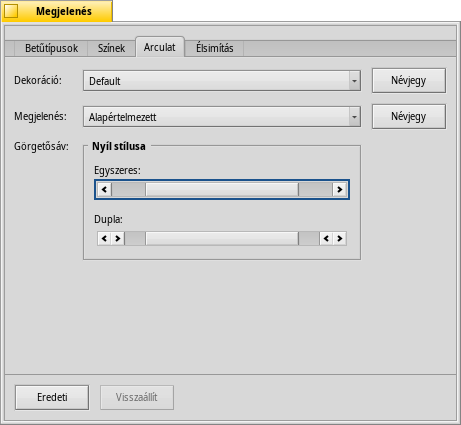Select the Egyszeres single arrow scrollbar style

point(222,190)
